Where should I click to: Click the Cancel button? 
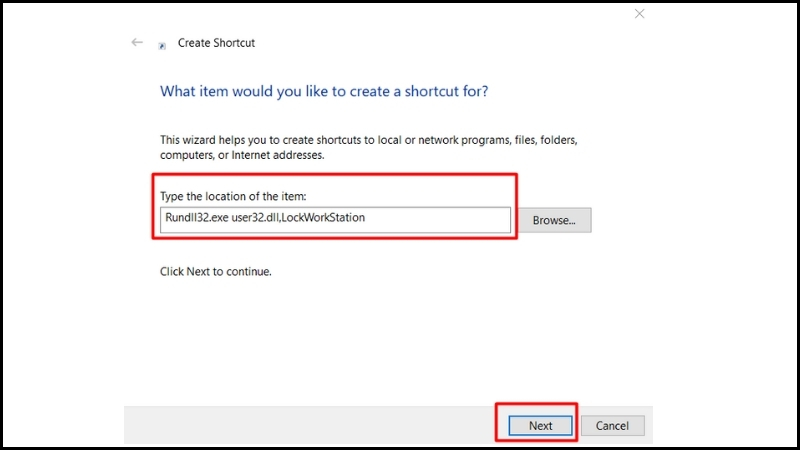pos(612,426)
